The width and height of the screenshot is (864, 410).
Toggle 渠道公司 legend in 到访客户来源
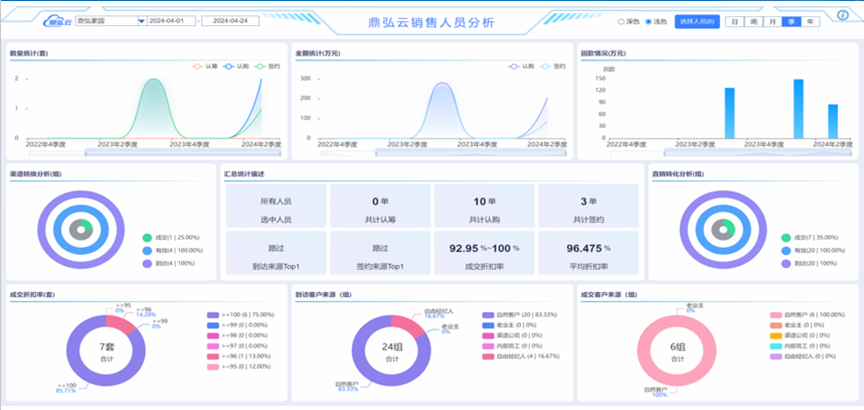[512, 336]
